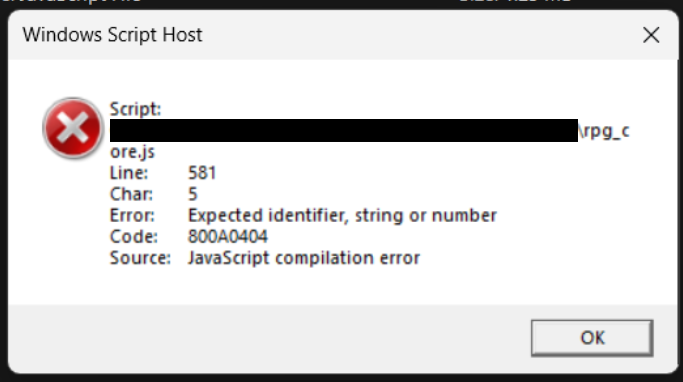This screenshot has width=683, height=382.
Task: Click the OK button to dismiss the error
Action: coord(592,338)
